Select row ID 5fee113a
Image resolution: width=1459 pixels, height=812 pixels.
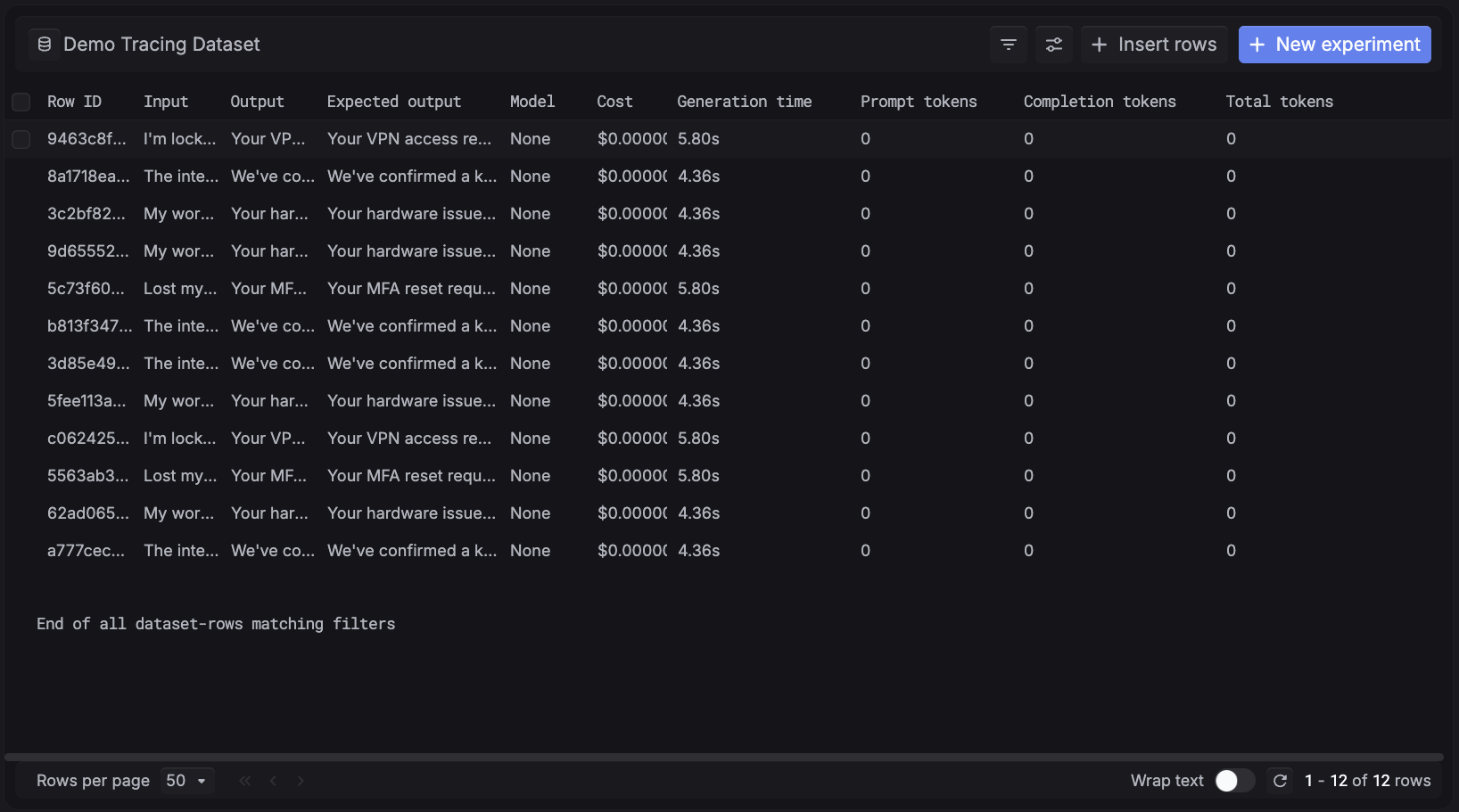click(x=87, y=401)
